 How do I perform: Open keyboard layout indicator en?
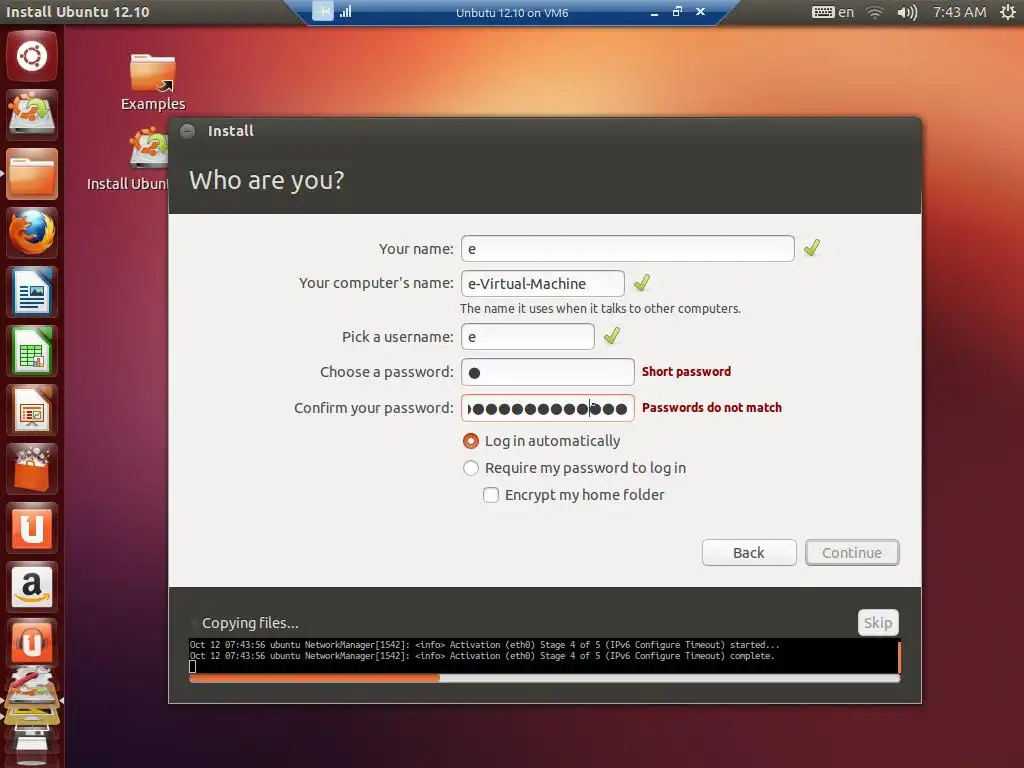pyautogui.click(x=833, y=12)
